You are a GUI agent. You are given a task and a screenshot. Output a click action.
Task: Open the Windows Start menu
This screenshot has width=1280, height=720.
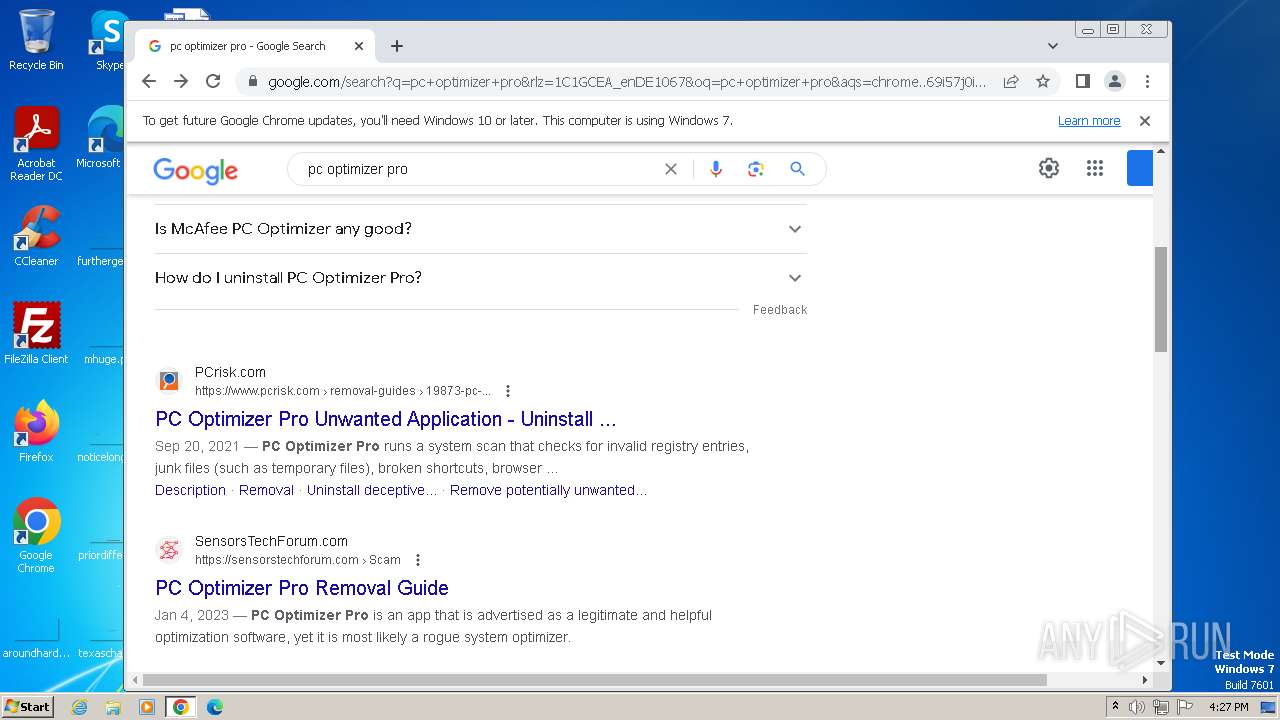pyautogui.click(x=28, y=707)
